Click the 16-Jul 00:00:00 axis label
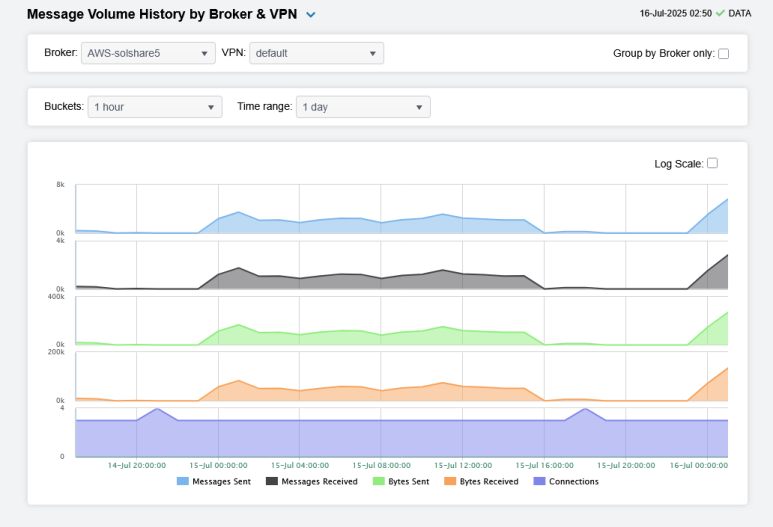Image resolution: width=773 pixels, height=527 pixels. point(698,465)
